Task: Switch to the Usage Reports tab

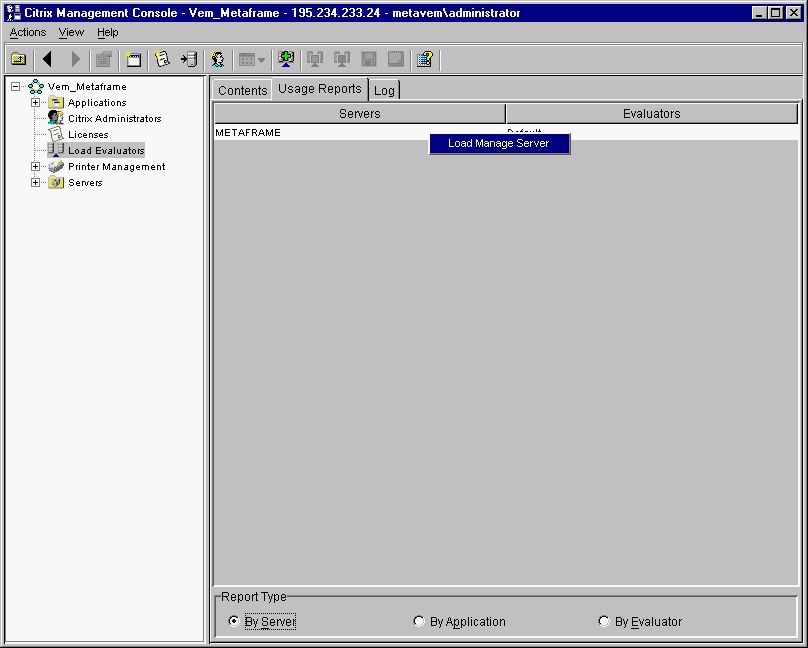Action: click(320, 89)
